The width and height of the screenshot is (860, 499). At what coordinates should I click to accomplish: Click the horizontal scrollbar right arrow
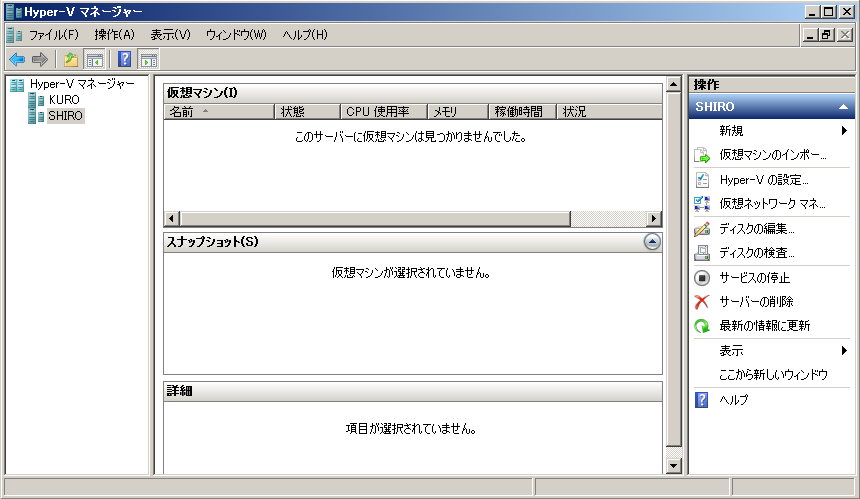pos(653,219)
